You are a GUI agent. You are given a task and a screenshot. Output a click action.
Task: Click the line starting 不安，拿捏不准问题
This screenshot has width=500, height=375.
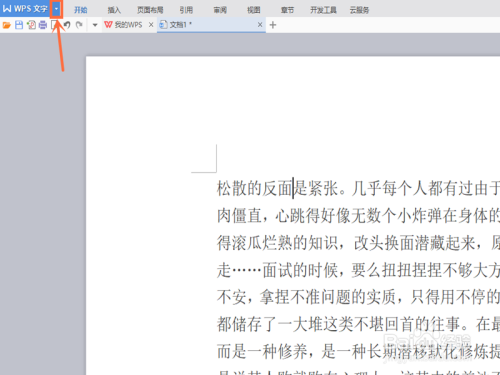[358, 297]
